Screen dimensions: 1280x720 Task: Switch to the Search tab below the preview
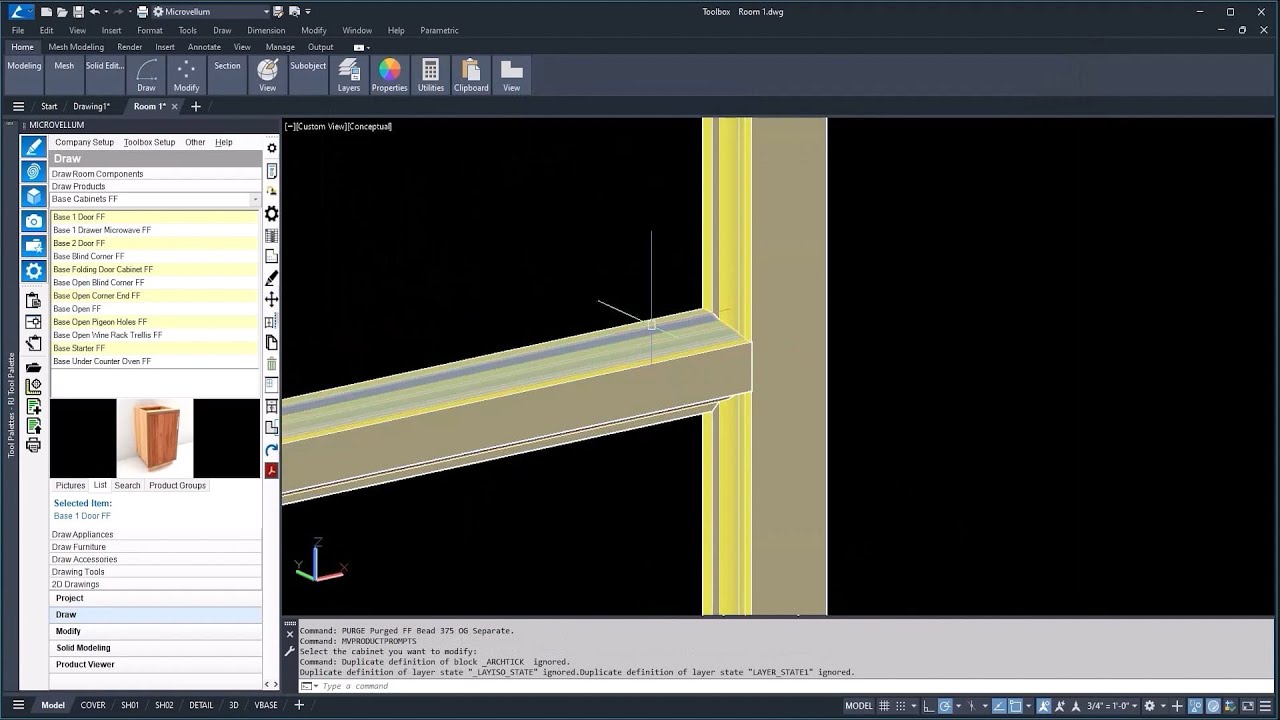(128, 486)
